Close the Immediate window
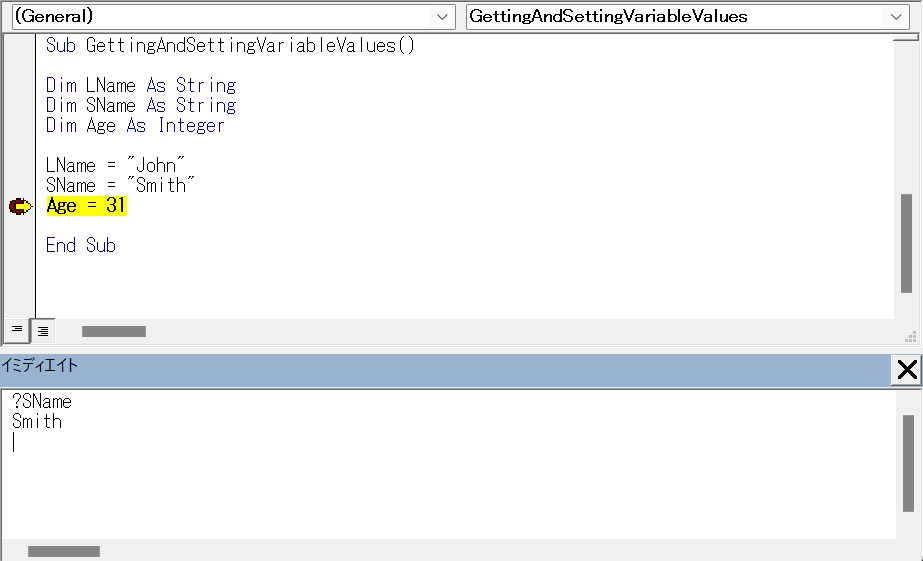923x561 pixels. click(907, 370)
